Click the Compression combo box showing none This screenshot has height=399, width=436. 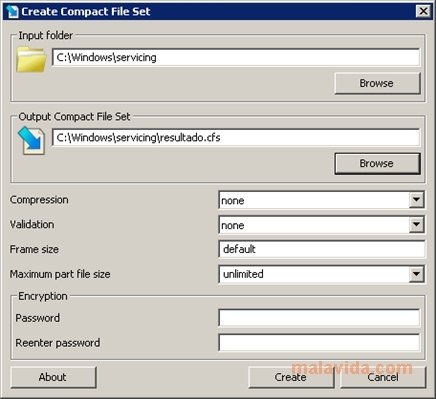point(321,200)
